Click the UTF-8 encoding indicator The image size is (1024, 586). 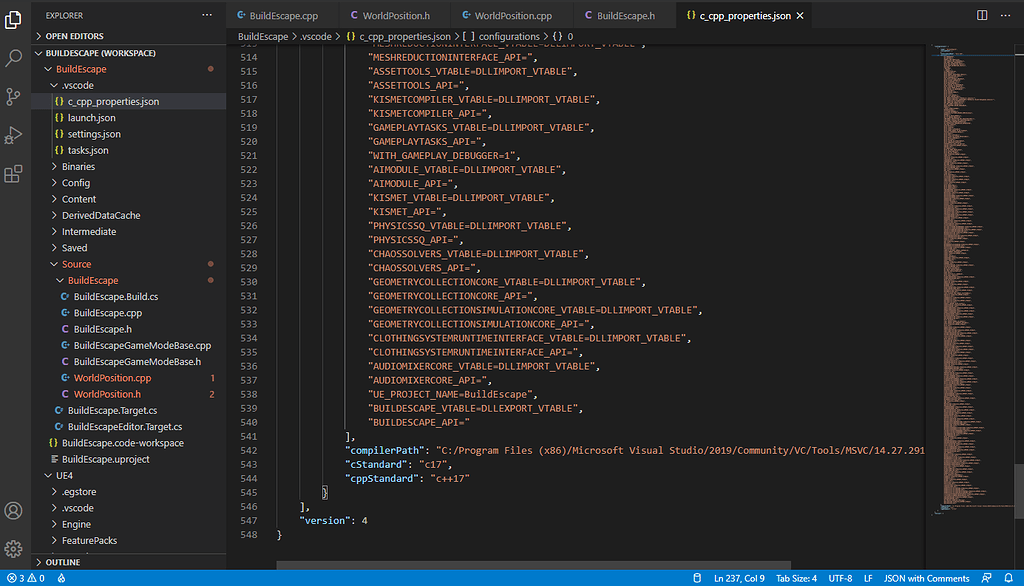[x=840, y=578]
